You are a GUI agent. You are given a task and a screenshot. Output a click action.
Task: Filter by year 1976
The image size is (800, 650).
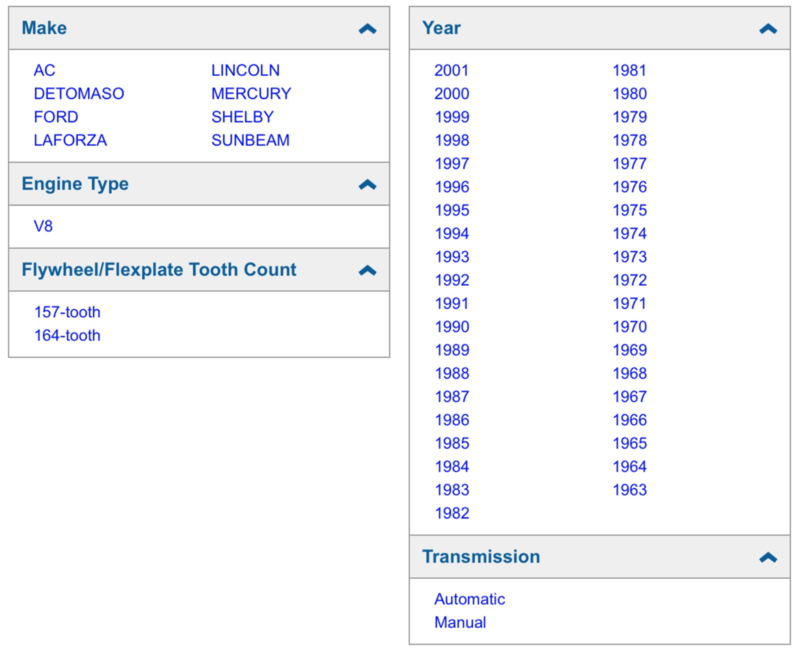(630, 187)
